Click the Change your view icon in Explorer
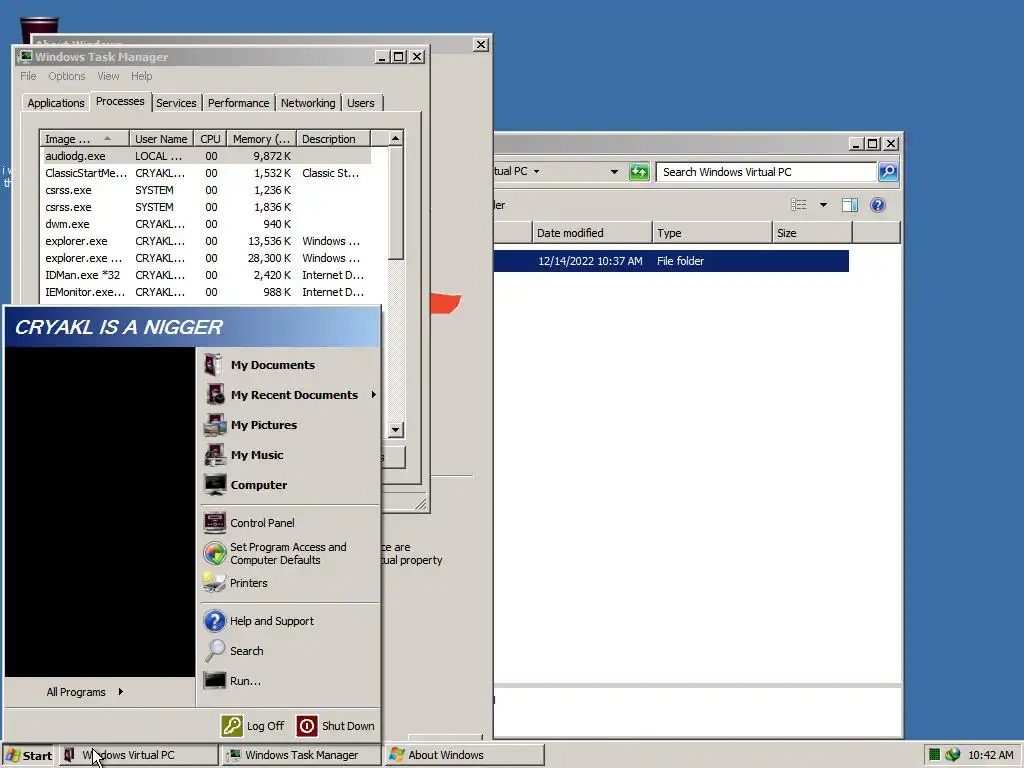The image size is (1024, 768). [x=799, y=205]
